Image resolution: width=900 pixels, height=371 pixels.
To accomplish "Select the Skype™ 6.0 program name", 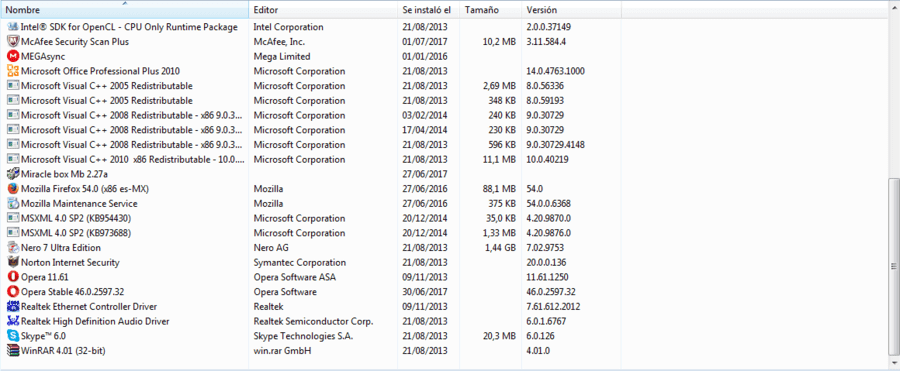I will coord(44,336).
